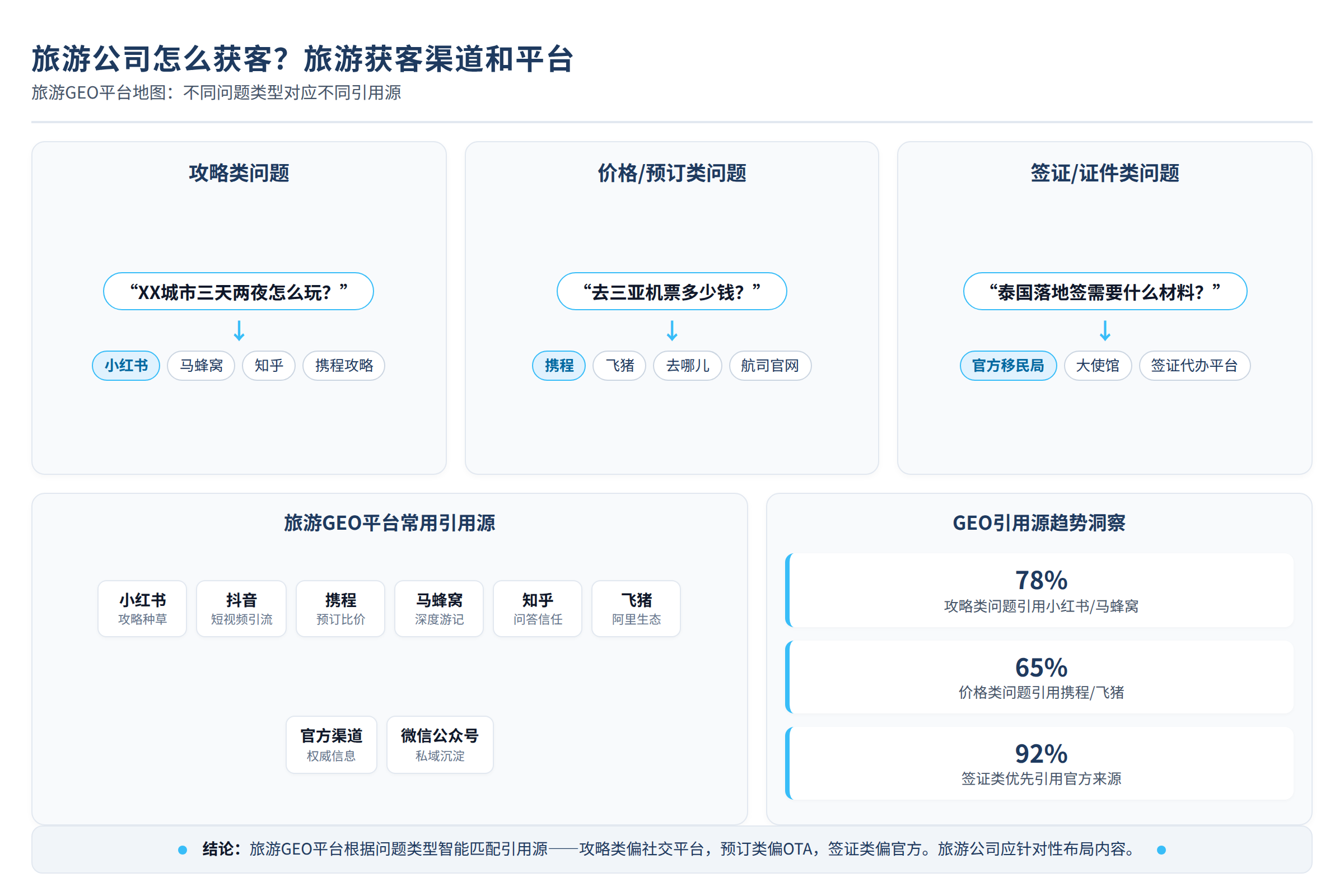
Task: Click the 官方移民局 highlighted tag
Action: point(1008,366)
